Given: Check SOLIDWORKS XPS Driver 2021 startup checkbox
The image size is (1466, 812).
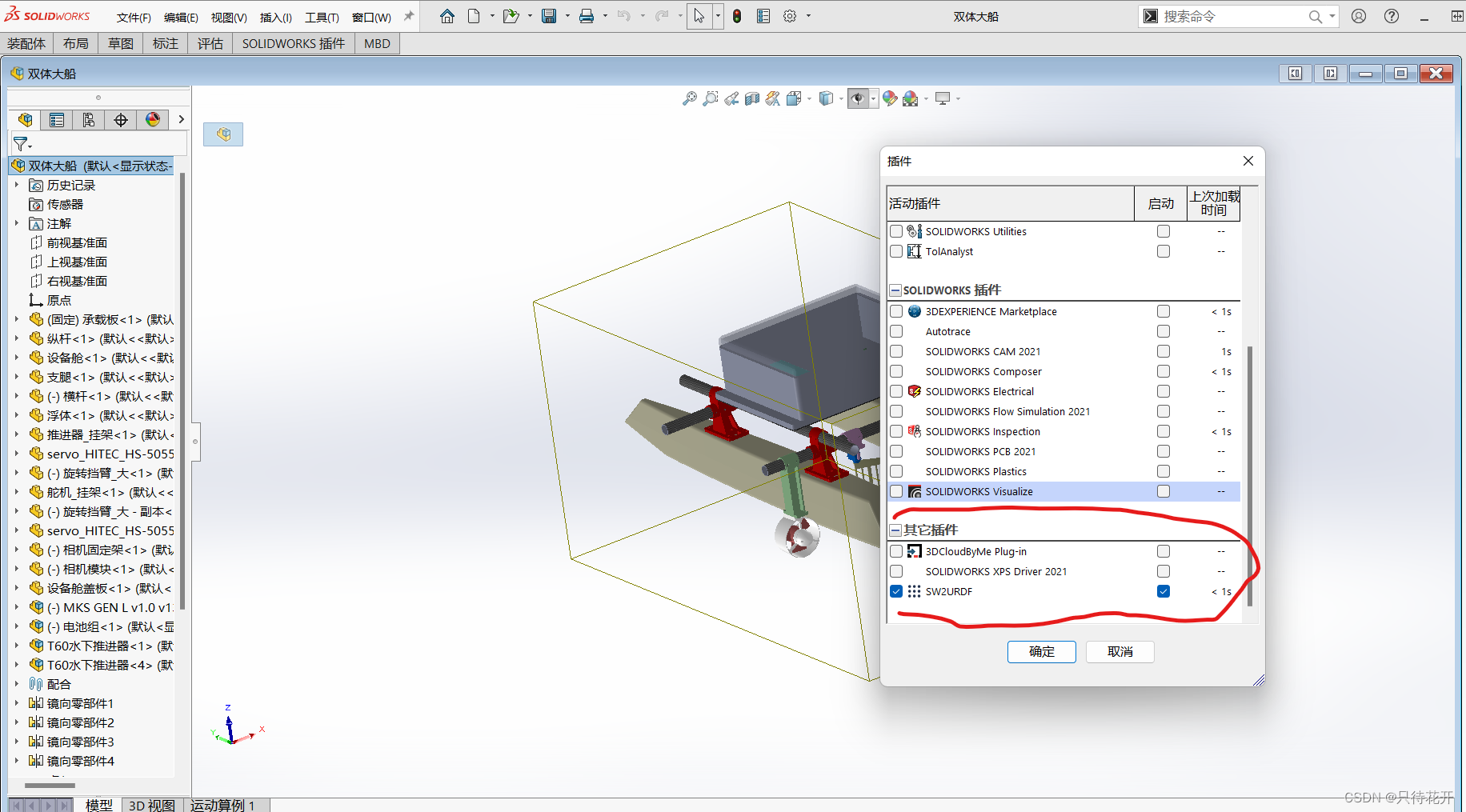Looking at the screenshot, I should (1164, 571).
